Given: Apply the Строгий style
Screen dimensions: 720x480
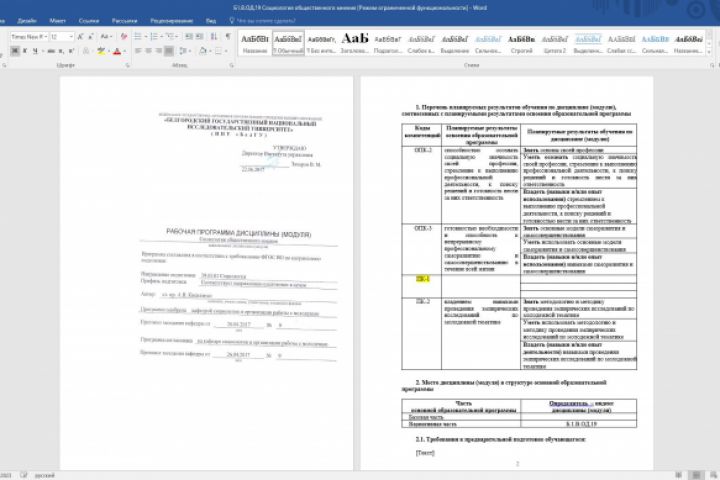Looking at the screenshot, I should (521, 44).
